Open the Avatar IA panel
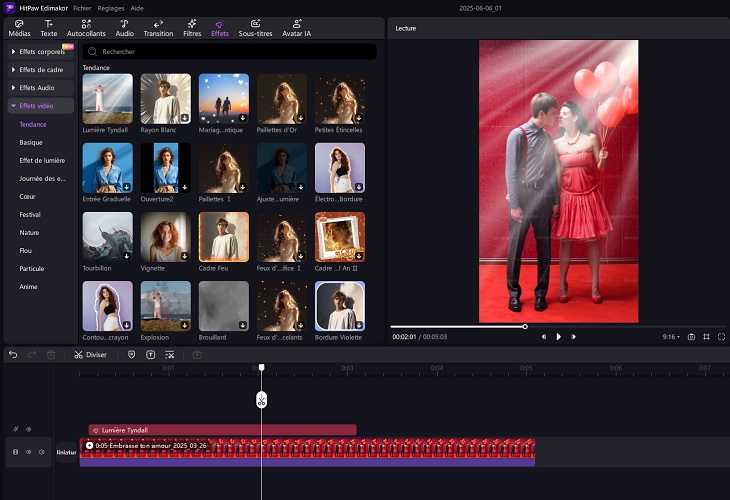The image size is (730, 500). click(297, 28)
